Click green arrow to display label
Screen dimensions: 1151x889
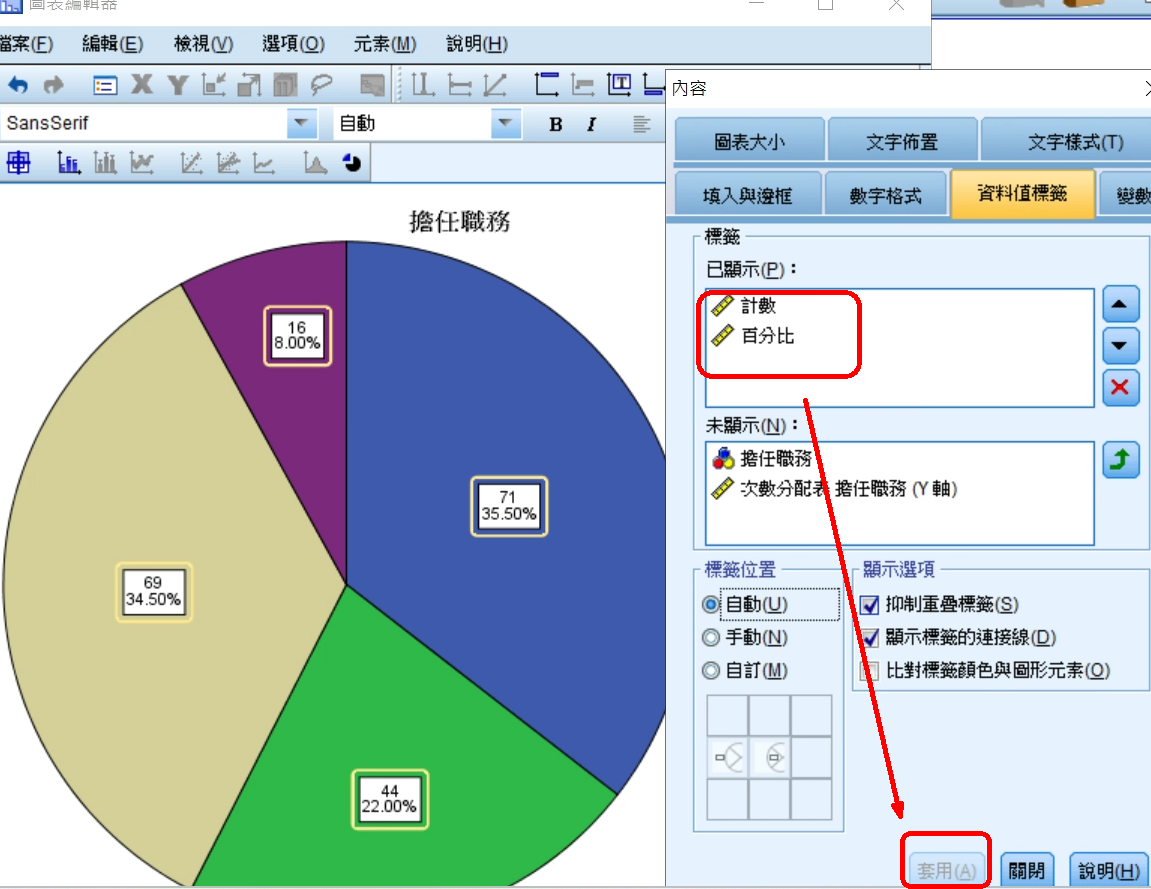pos(1121,460)
